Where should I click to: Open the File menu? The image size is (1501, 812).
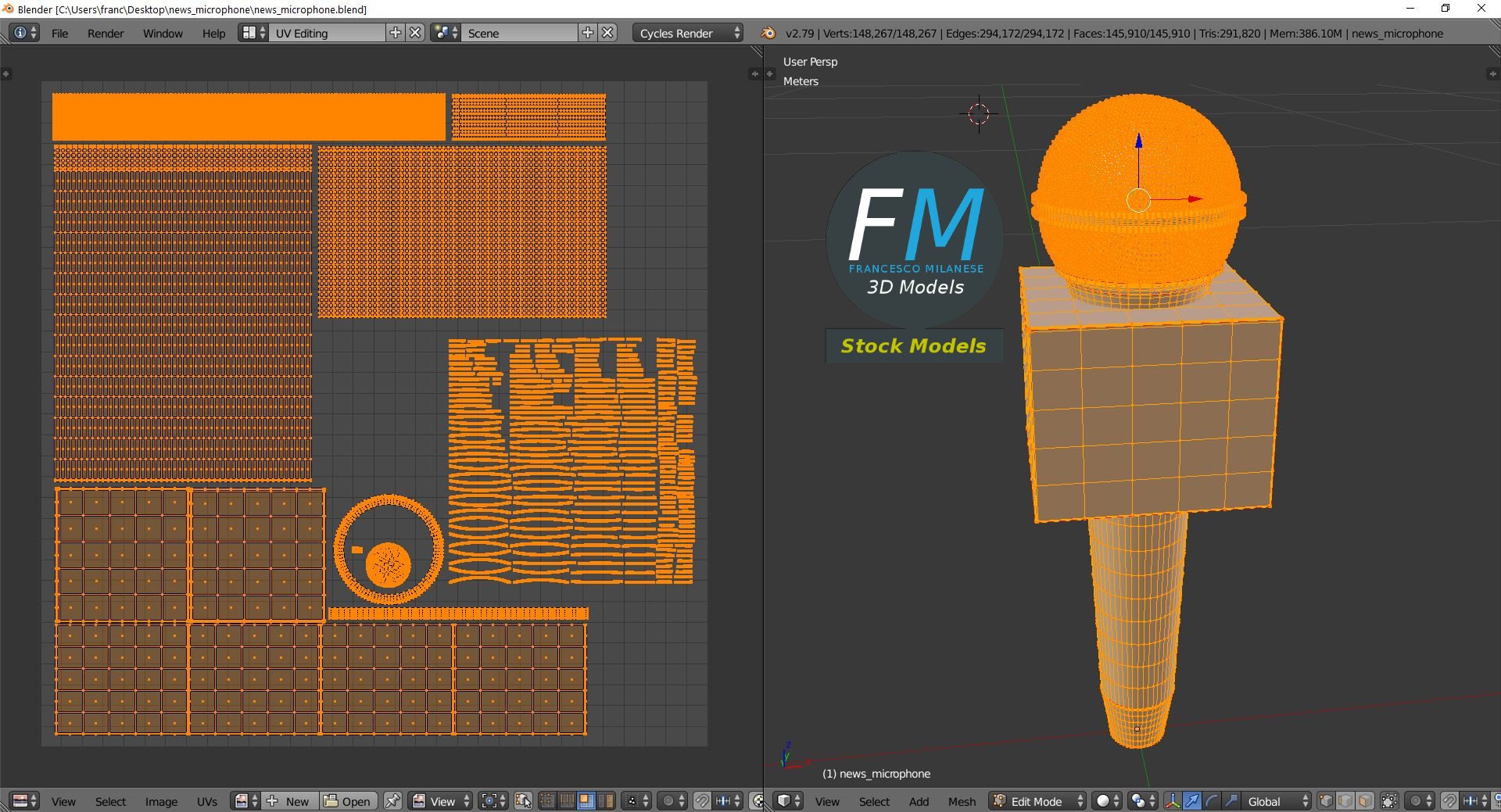click(59, 34)
